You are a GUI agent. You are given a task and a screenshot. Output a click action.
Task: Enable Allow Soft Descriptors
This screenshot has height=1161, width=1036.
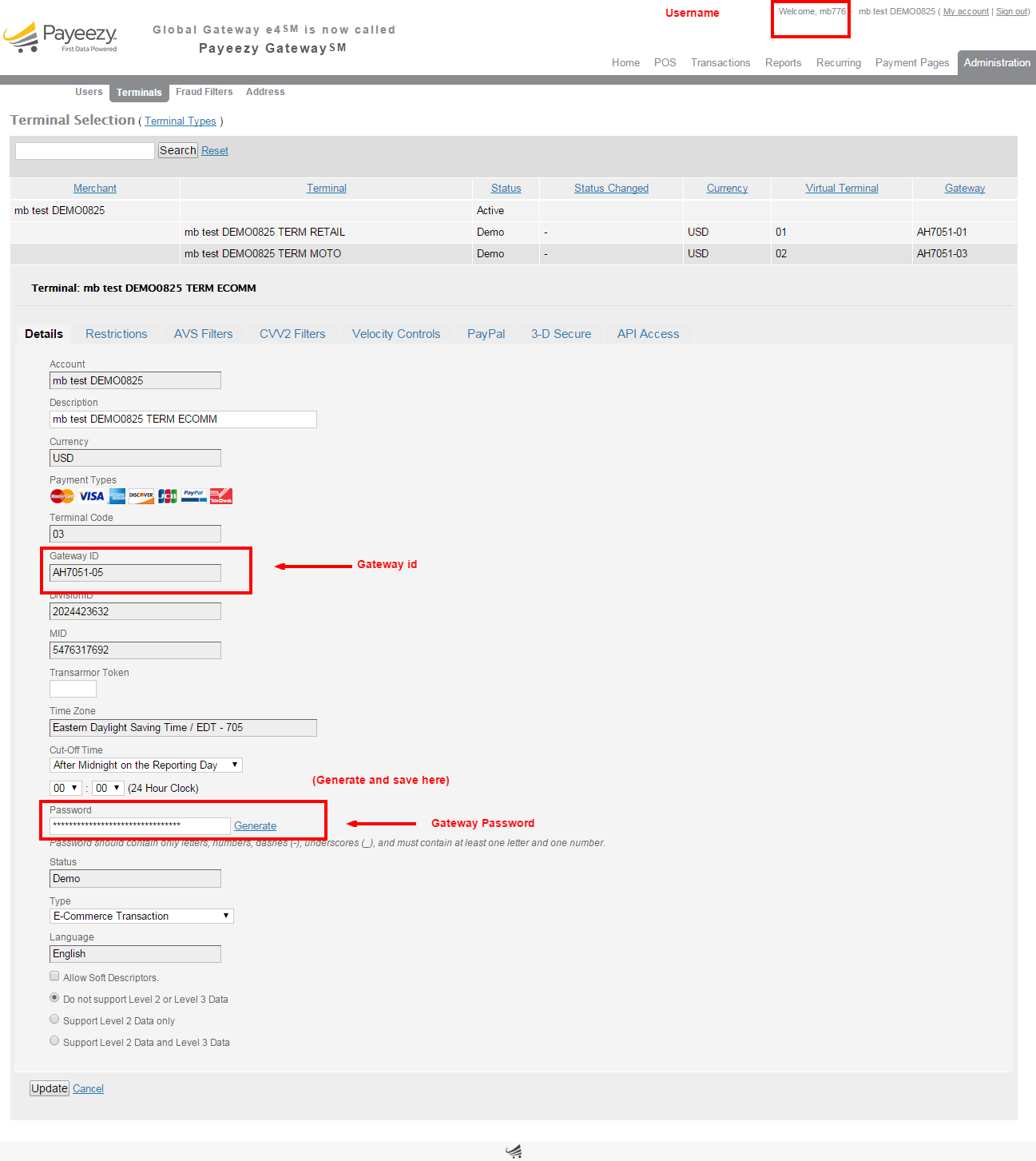(x=54, y=975)
